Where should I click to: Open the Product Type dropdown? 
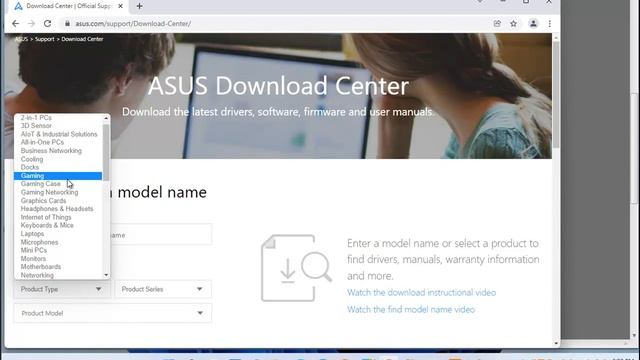pyautogui.click(x=61, y=289)
